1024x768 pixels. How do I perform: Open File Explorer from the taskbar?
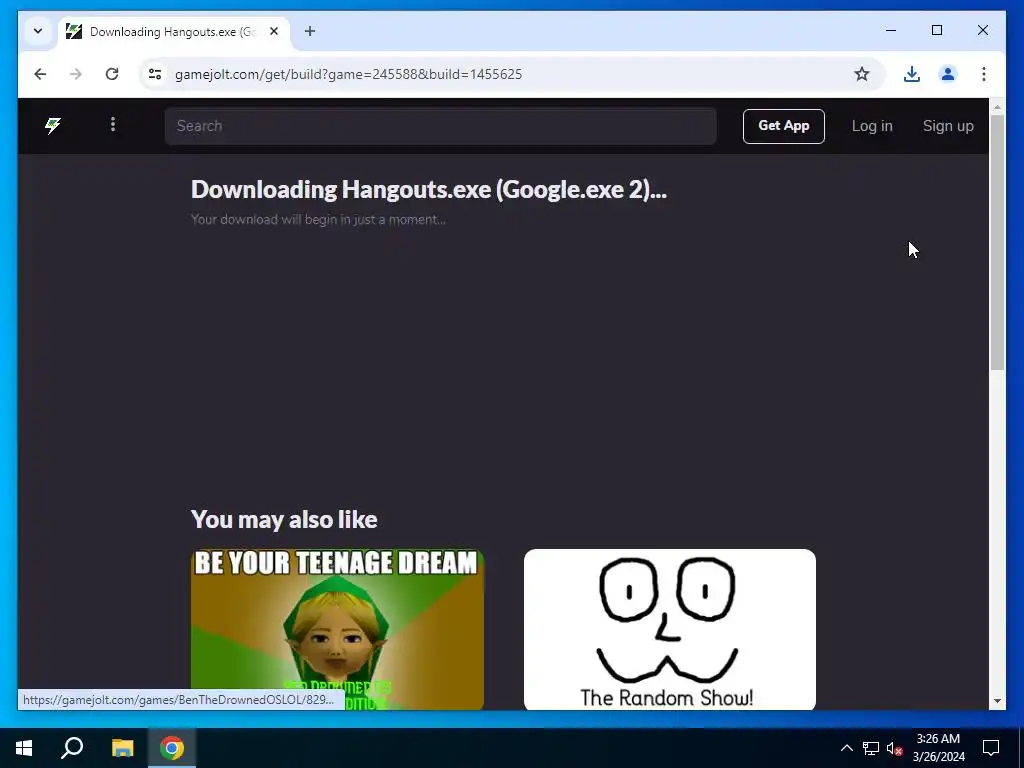(122, 748)
